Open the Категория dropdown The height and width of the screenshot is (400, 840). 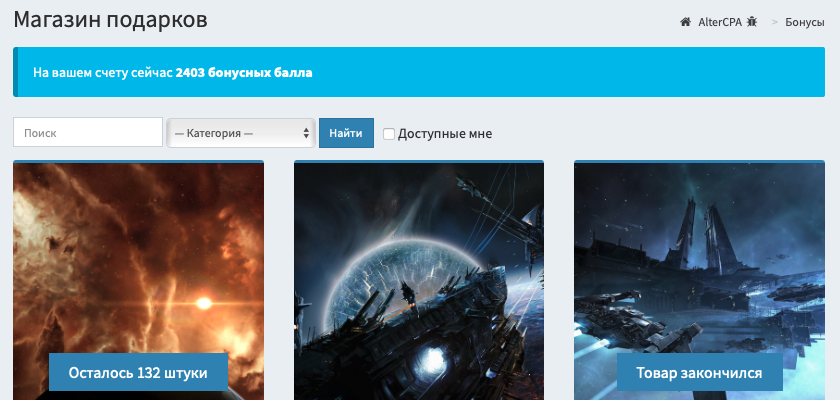pyautogui.click(x=241, y=133)
